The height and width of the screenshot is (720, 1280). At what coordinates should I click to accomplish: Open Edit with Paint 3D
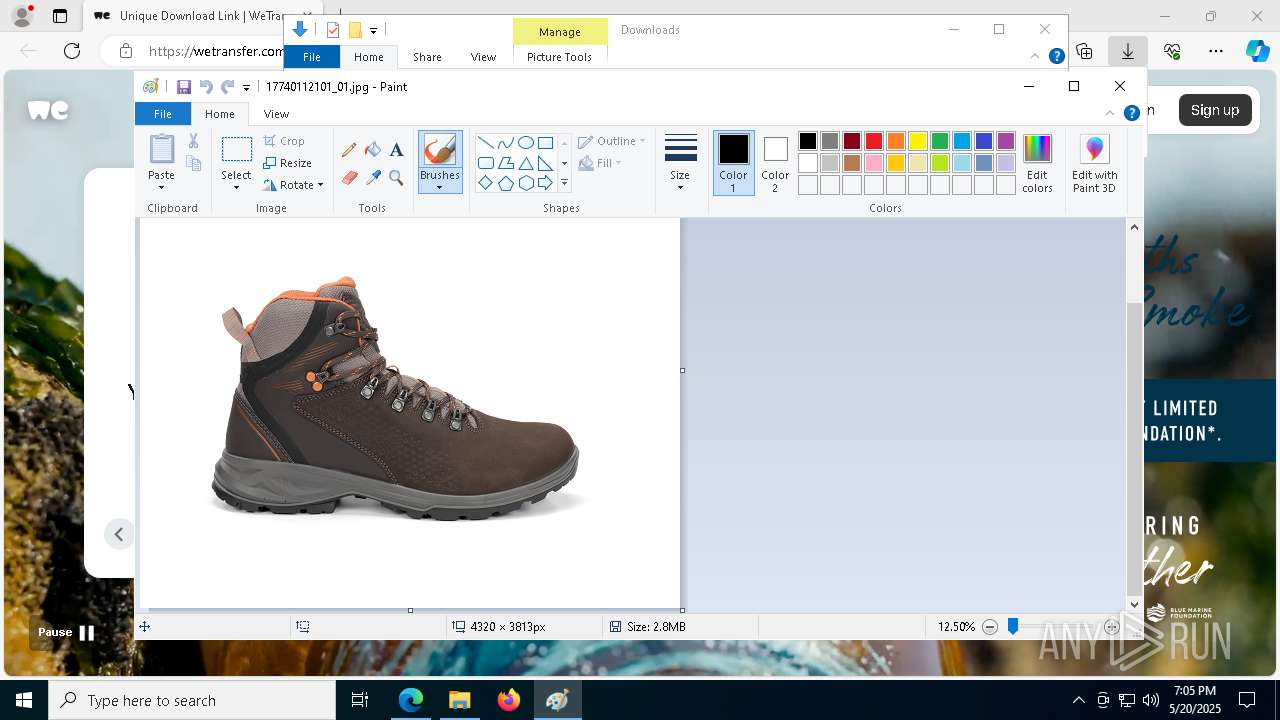(x=1094, y=164)
